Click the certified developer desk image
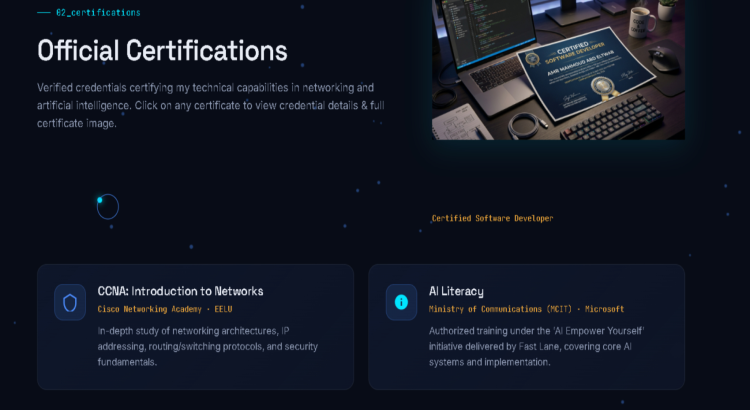The height and width of the screenshot is (410, 750). (558, 70)
